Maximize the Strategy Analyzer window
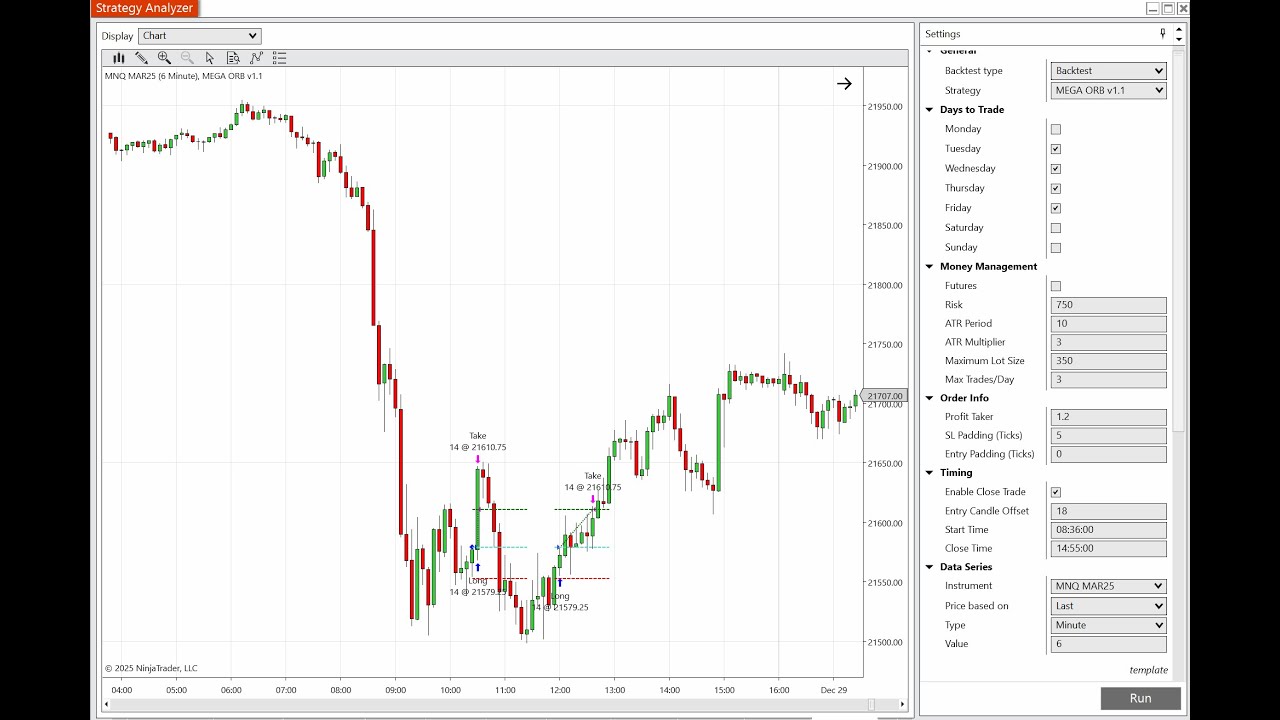Viewport: 1280px width, 720px height. click(1168, 8)
